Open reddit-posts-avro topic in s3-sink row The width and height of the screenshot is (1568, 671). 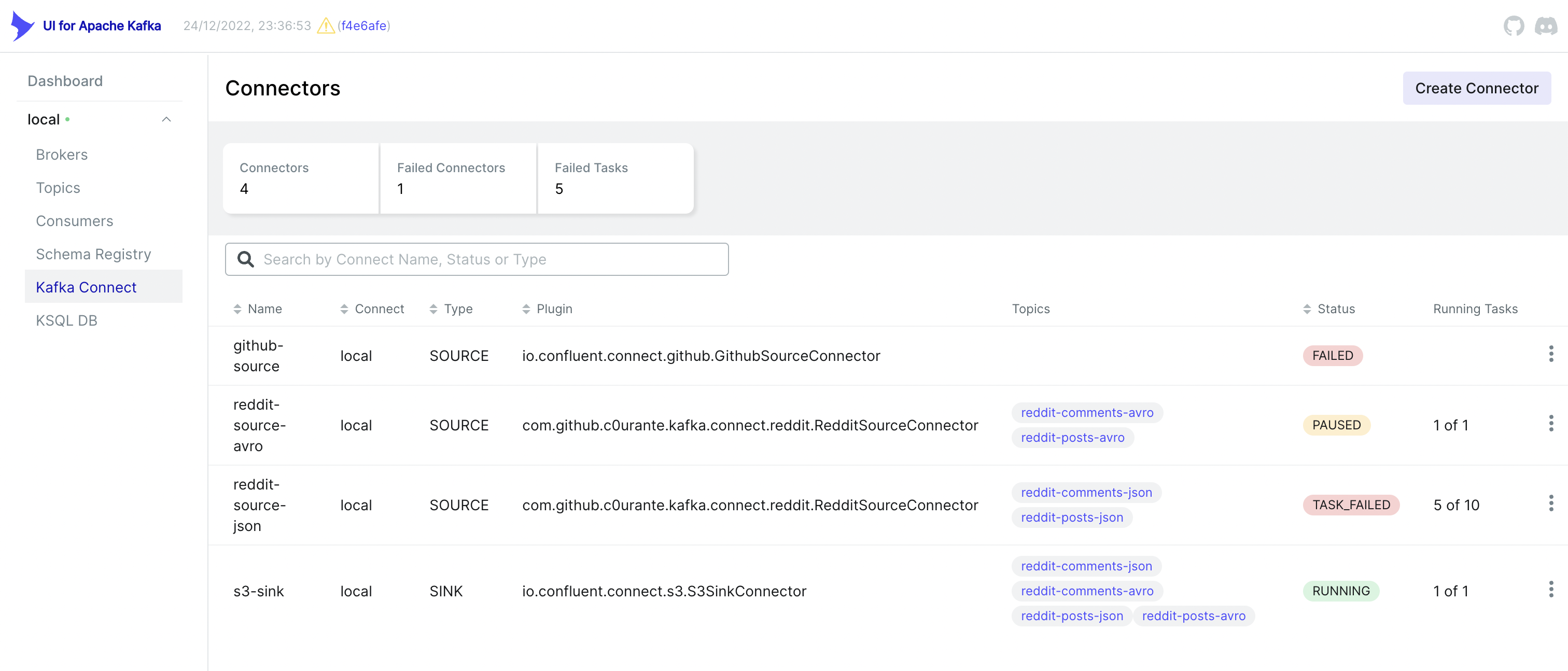pos(1193,616)
